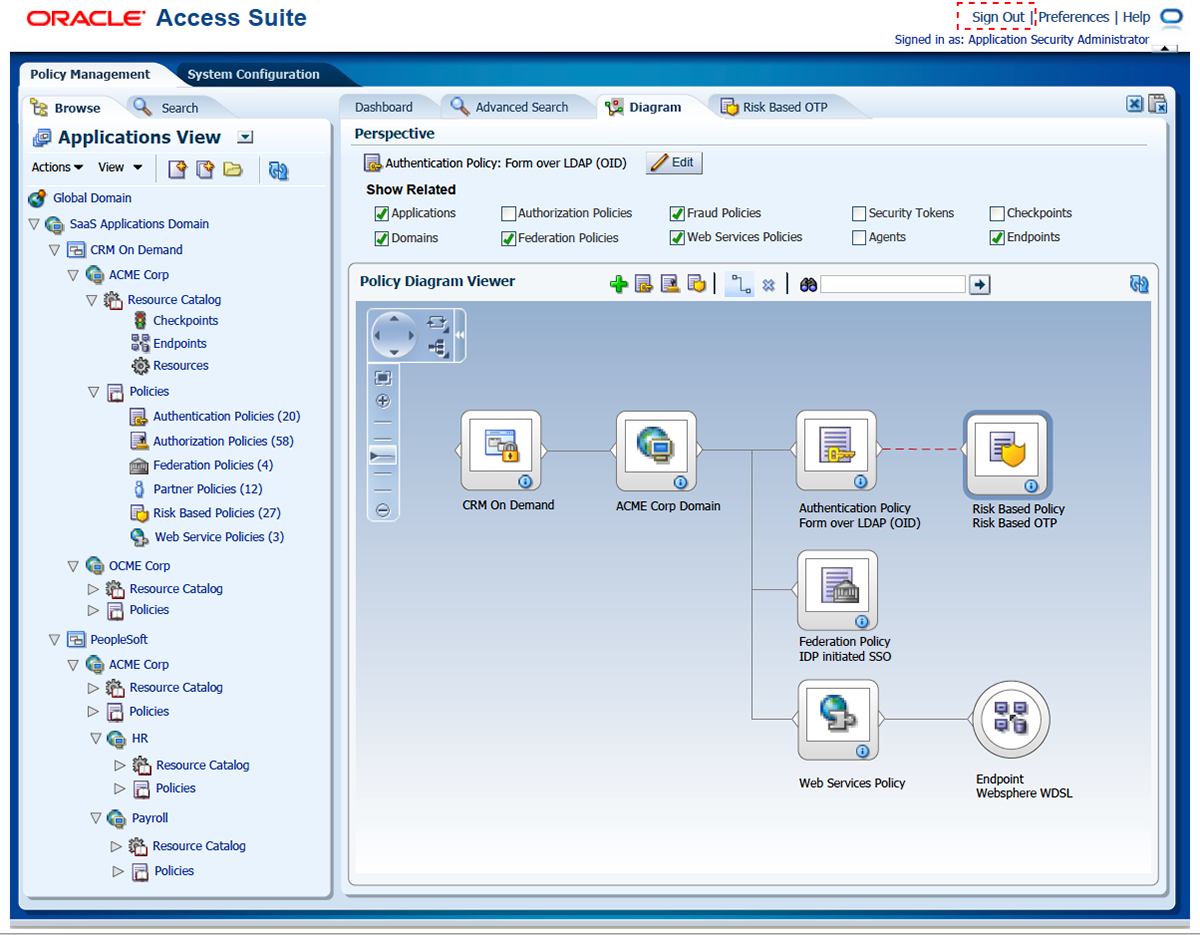Select Authentication Policies (20) in tree
1200x935 pixels.
coord(226,416)
